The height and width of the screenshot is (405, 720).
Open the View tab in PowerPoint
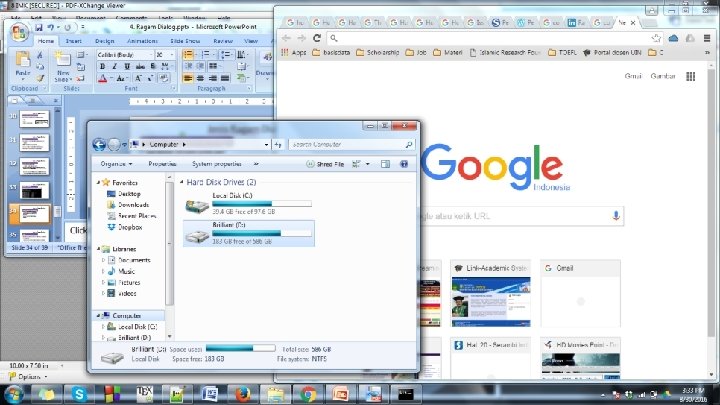point(250,41)
